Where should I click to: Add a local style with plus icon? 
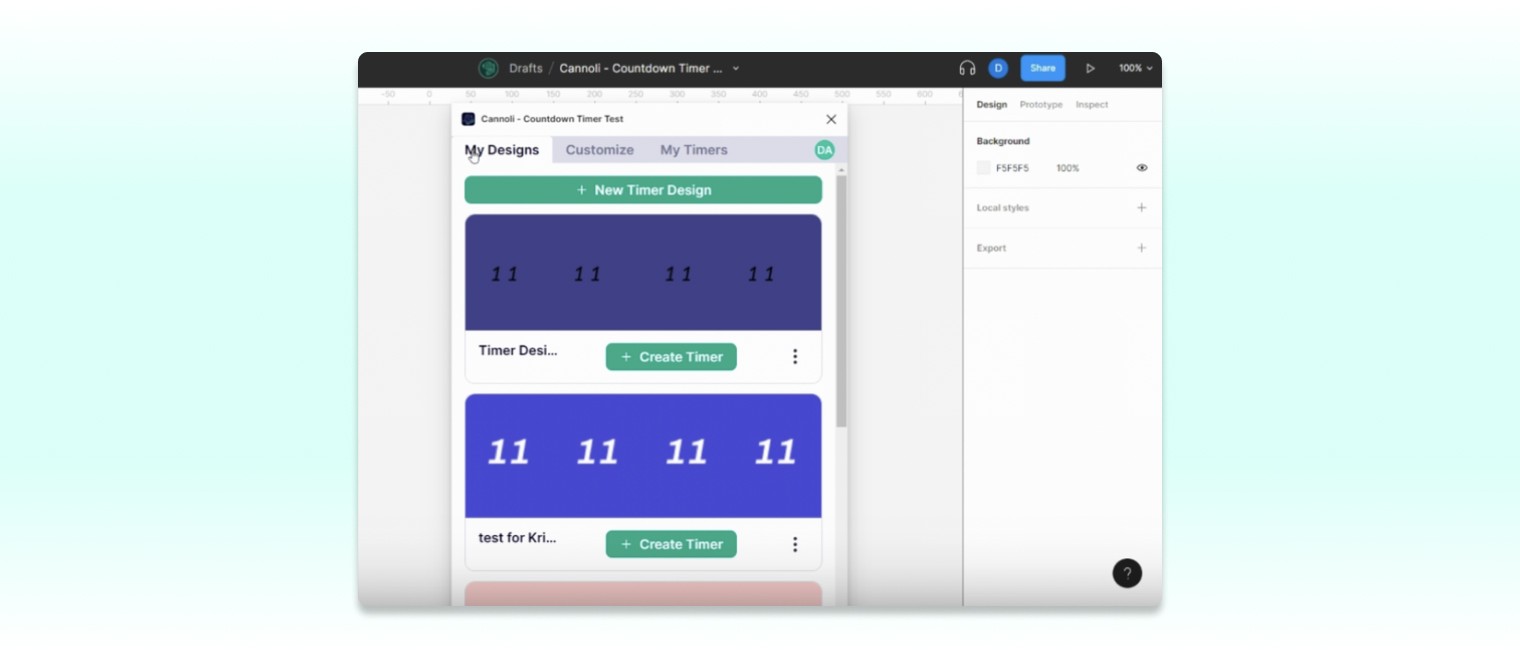(x=1141, y=208)
